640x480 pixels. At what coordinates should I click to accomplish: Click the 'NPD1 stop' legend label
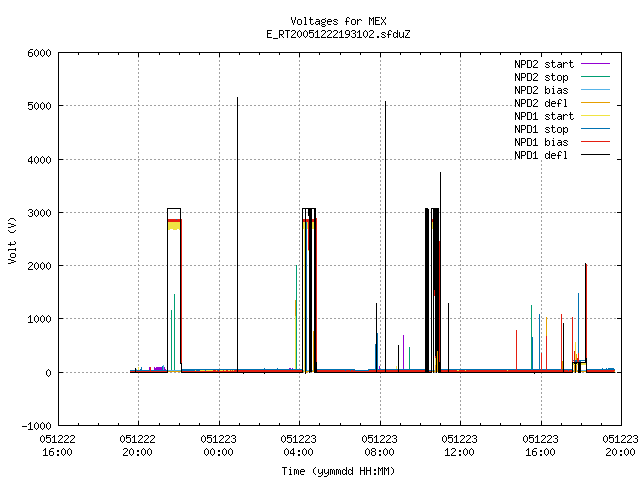click(x=541, y=129)
